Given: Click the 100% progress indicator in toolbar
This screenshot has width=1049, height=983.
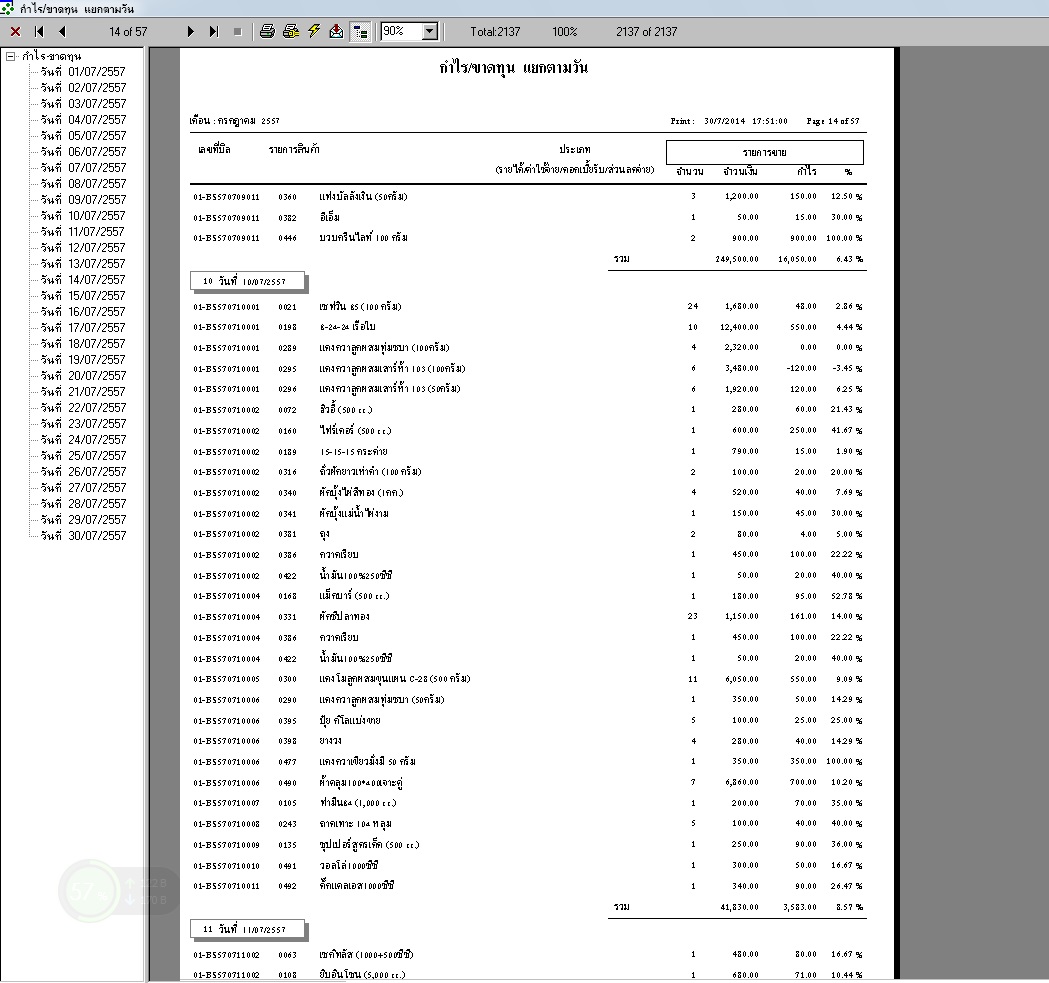Looking at the screenshot, I should 565,31.
